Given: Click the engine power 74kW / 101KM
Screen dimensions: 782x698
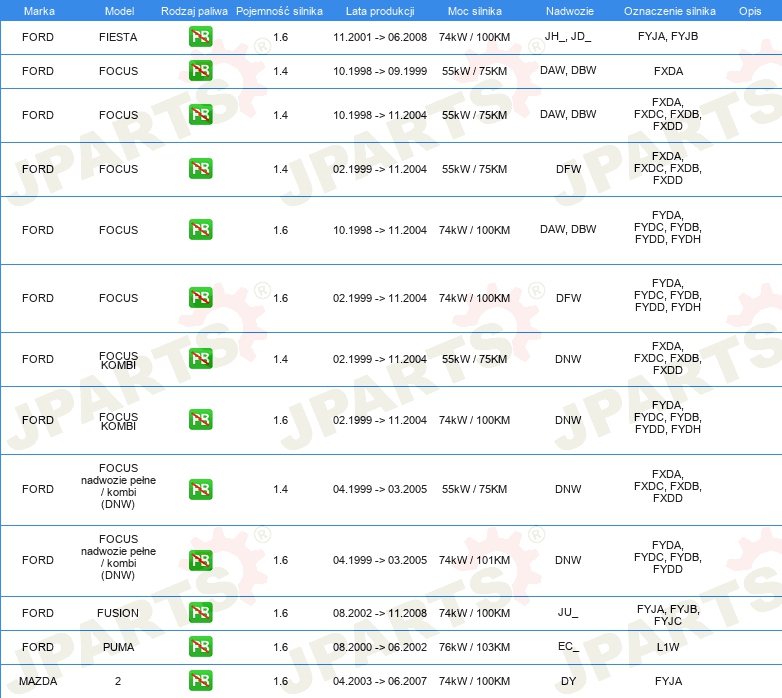Looking at the screenshot, I should 474,560.
